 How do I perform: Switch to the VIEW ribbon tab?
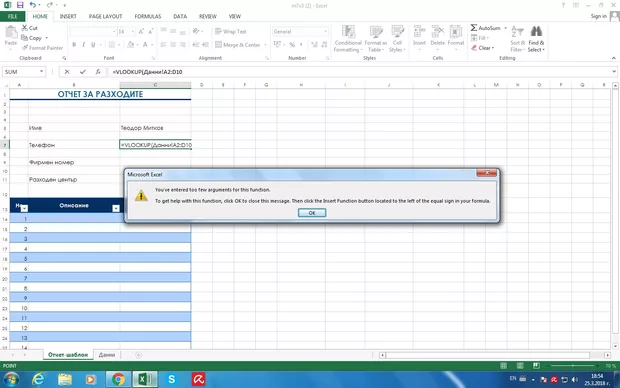tap(234, 16)
